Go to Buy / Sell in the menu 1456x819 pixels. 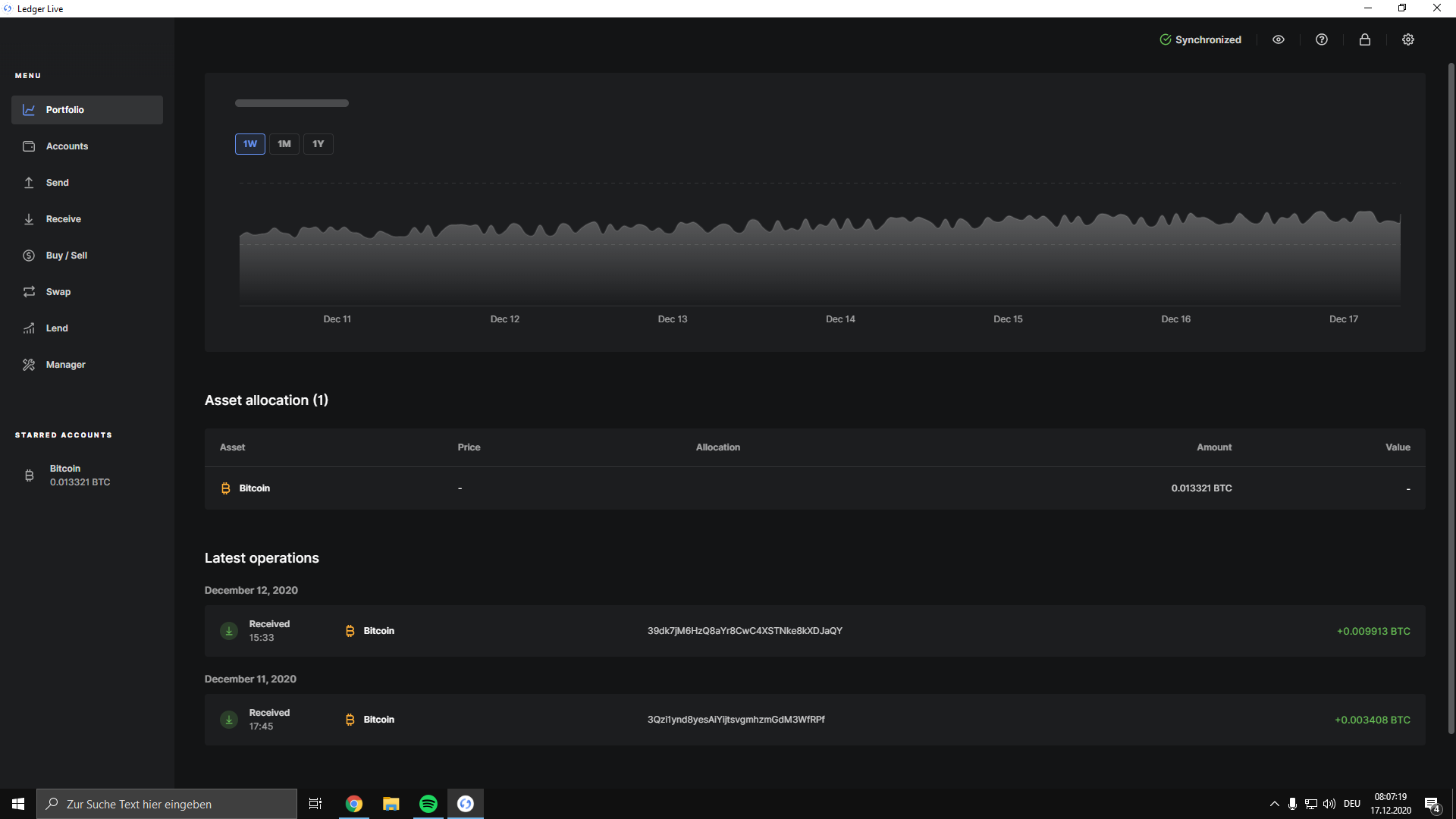66,256
